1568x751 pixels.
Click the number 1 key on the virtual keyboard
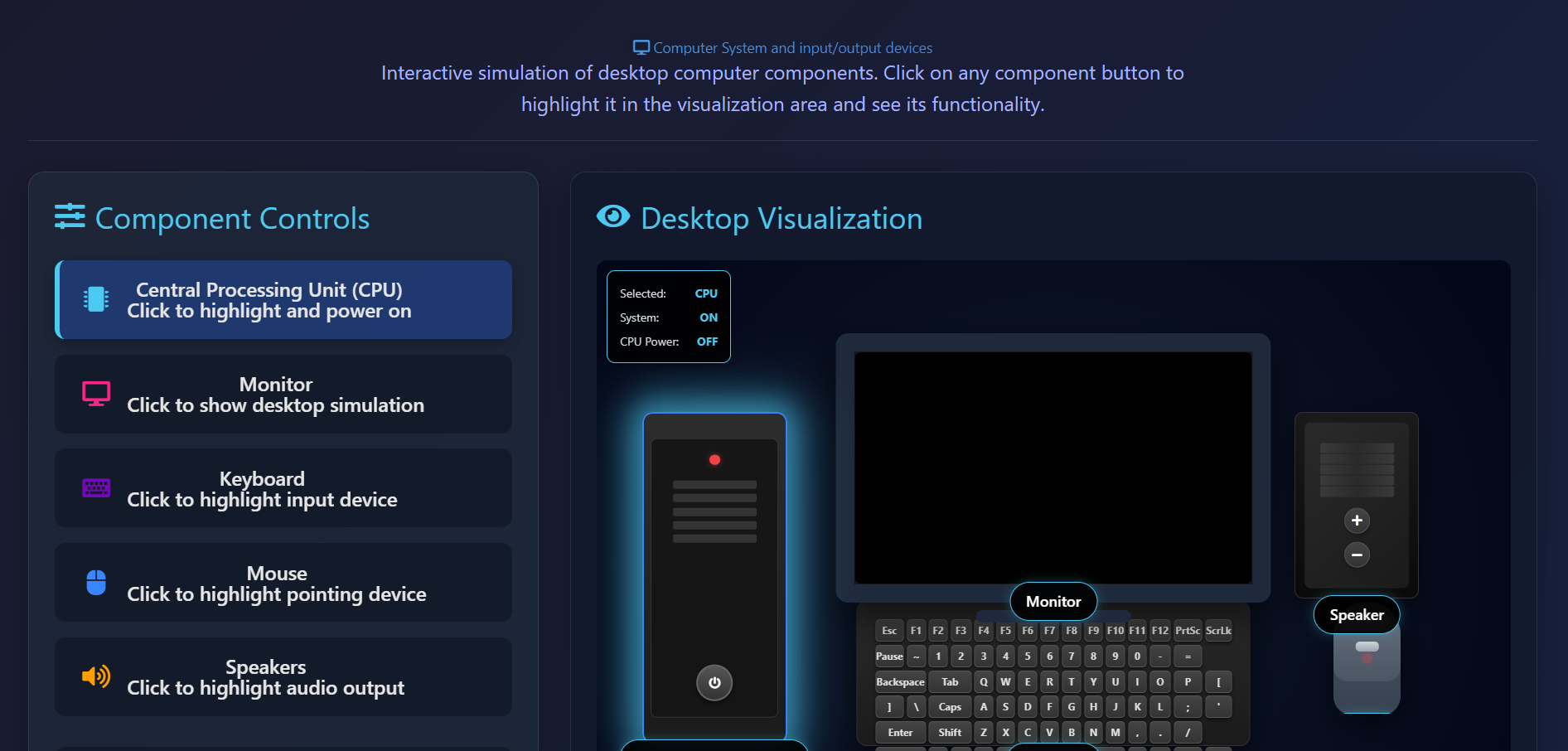(x=938, y=657)
